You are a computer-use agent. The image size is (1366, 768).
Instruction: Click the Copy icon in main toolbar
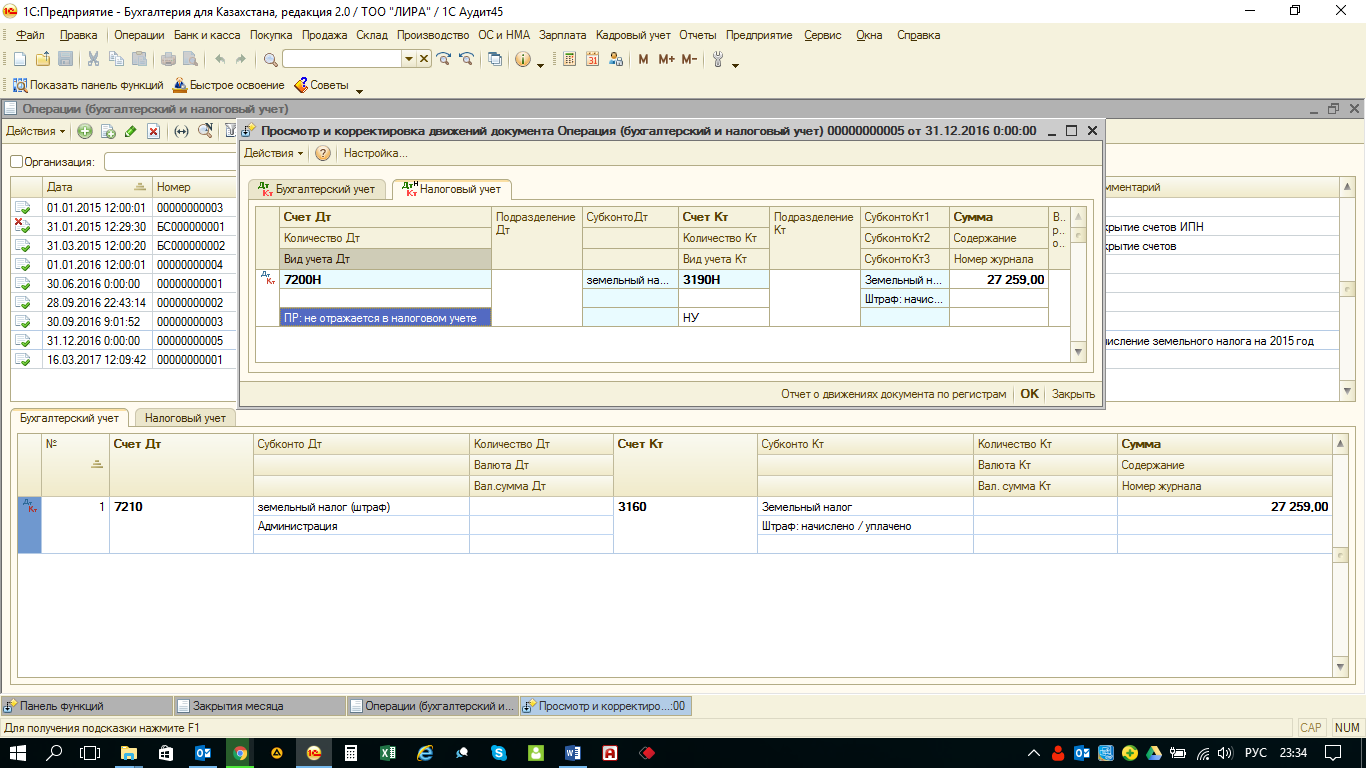116,59
